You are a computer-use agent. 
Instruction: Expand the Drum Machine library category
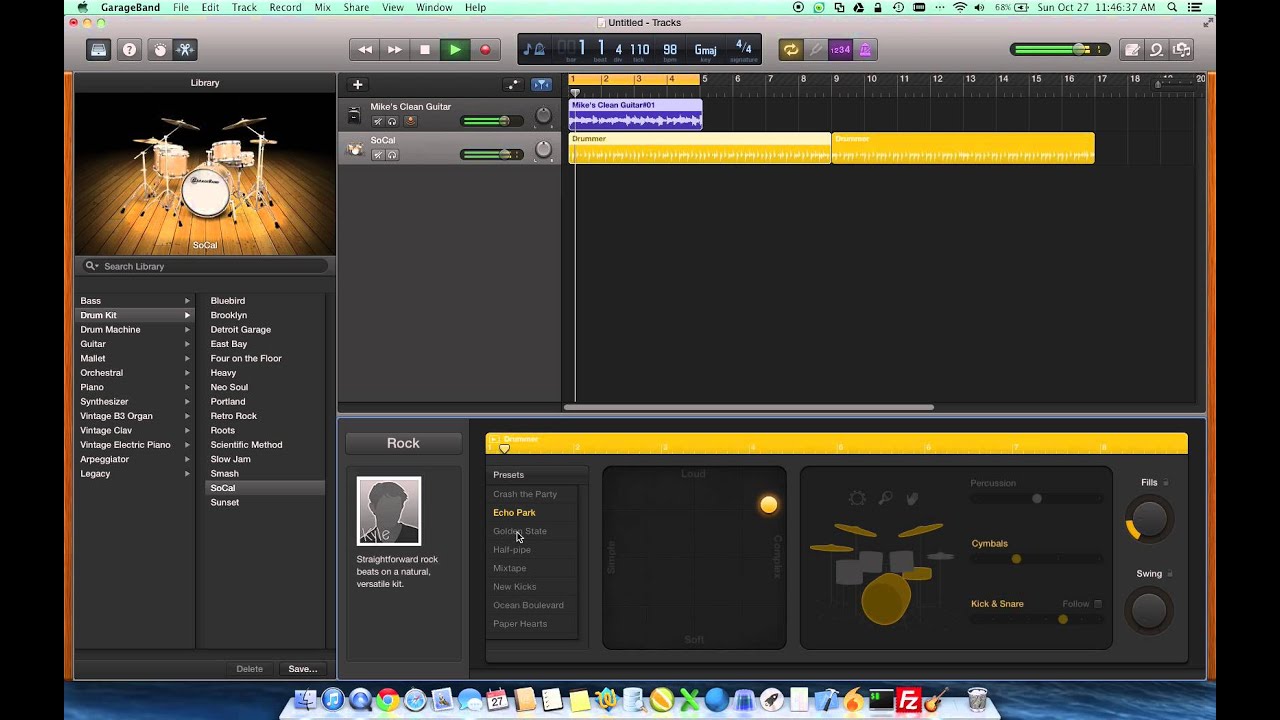187,330
